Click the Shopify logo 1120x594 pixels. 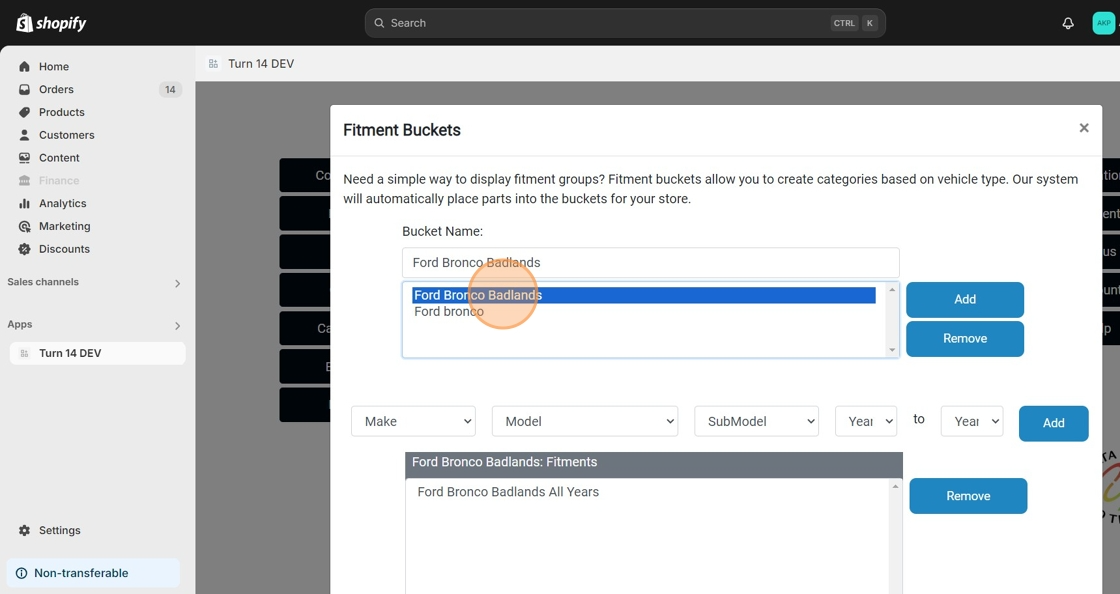click(51, 23)
